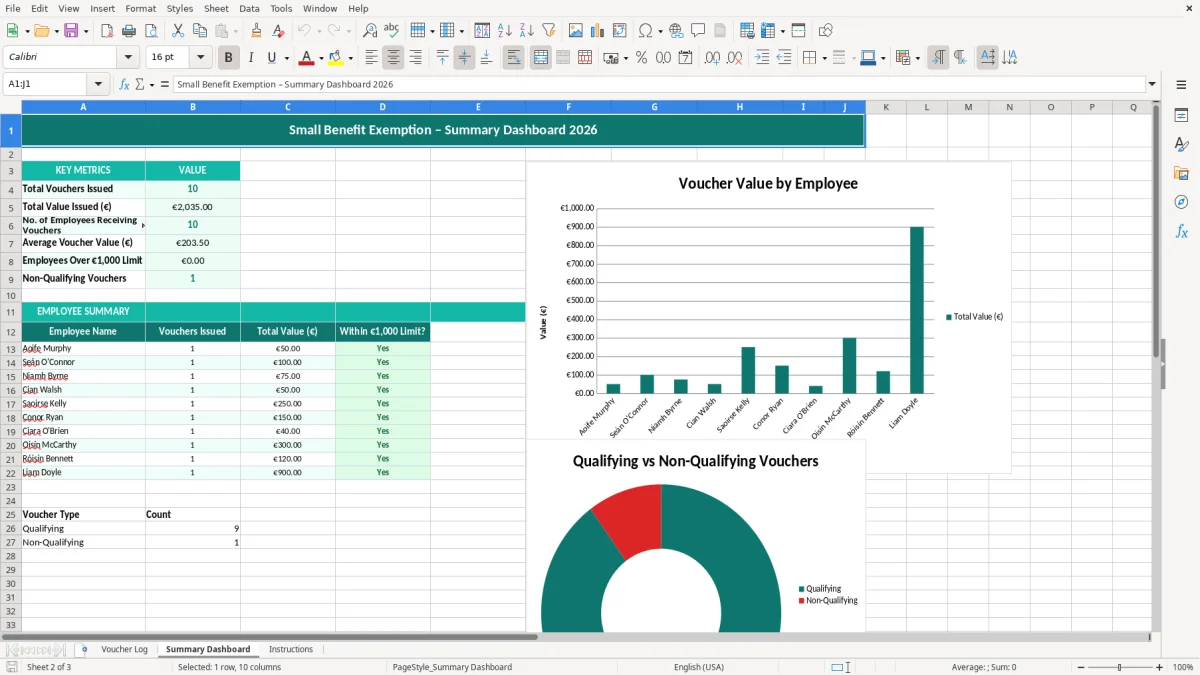Toggle Underline formatting

[271, 58]
